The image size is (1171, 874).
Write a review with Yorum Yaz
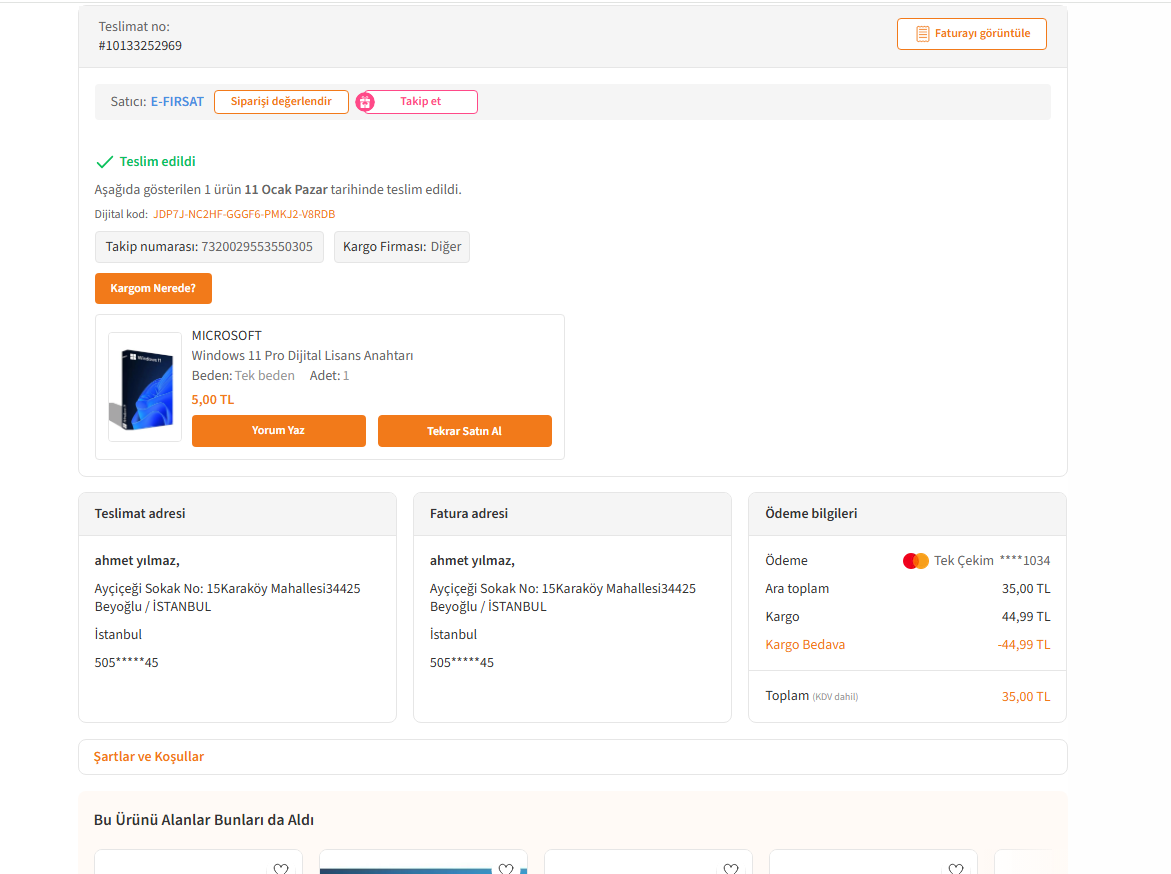click(279, 431)
